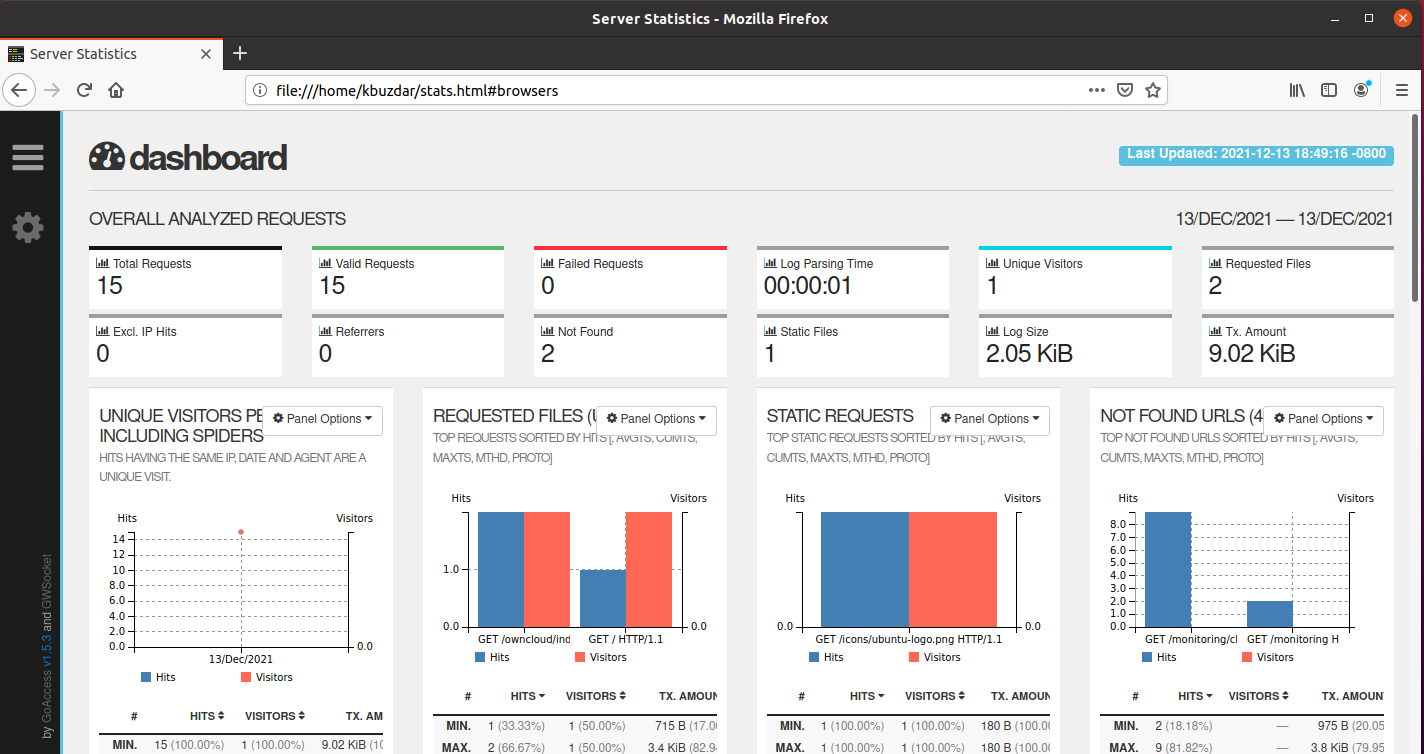Open the Firefox account menu
Viewport: 1424px width, 754px height.
click(x=1362, y=90)
